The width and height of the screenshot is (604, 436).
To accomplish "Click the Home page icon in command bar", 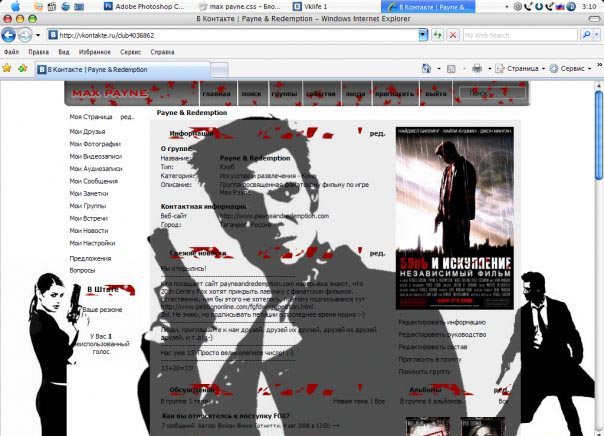I will tap(426, 69).
